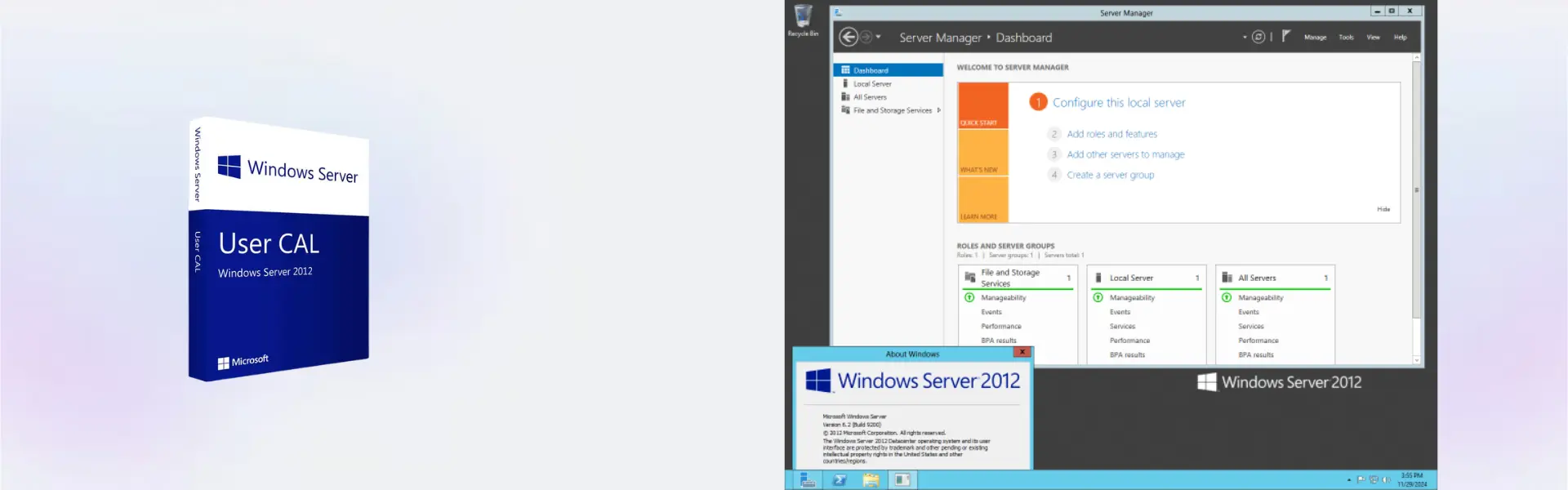Click Add other servers to manage link
Screen dimensions: 1568x490
pos(1125,154)
